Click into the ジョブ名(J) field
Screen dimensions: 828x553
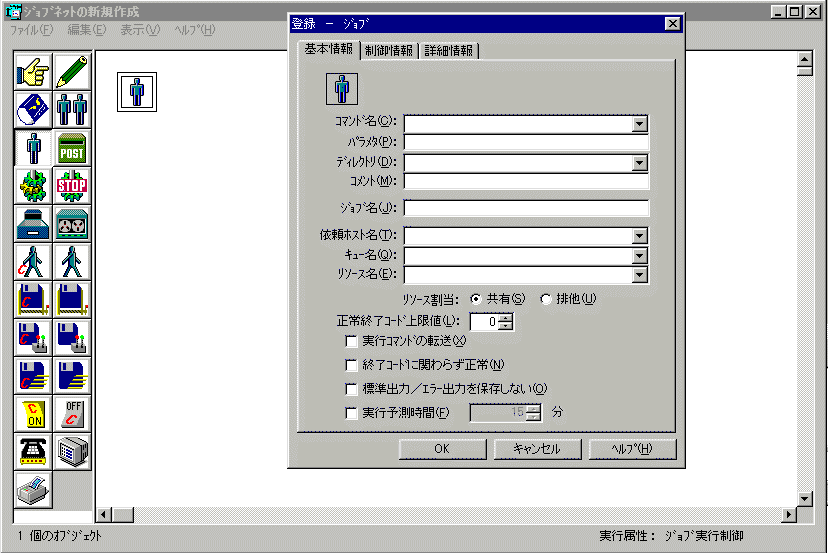pos(526,208)
